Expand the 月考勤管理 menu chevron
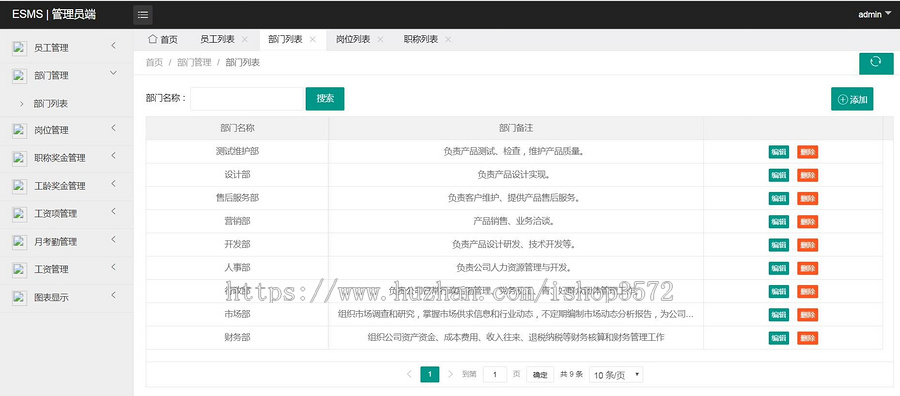 pyautogui.click(x=114, y=239)
